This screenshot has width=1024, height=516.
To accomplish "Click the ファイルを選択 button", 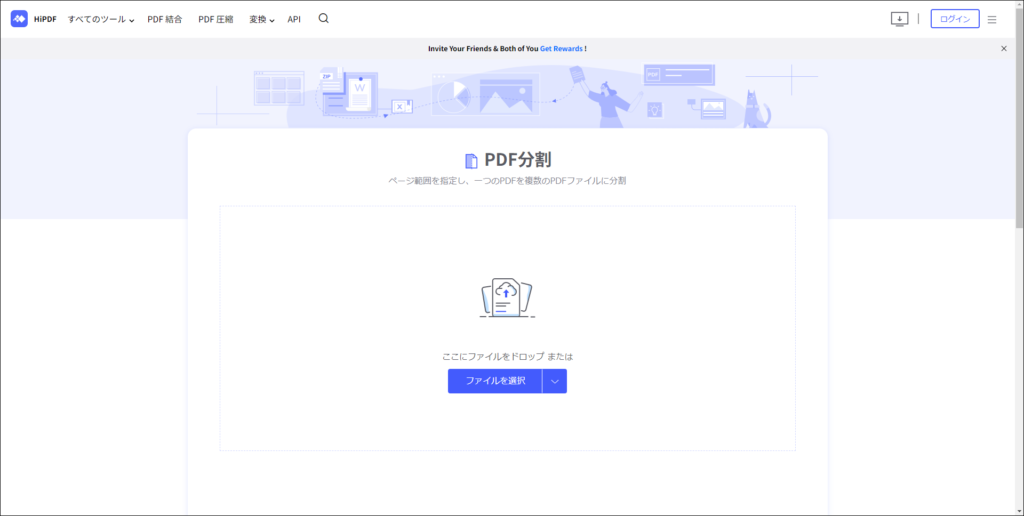I will pyautogui.click(x=495, y=381).
